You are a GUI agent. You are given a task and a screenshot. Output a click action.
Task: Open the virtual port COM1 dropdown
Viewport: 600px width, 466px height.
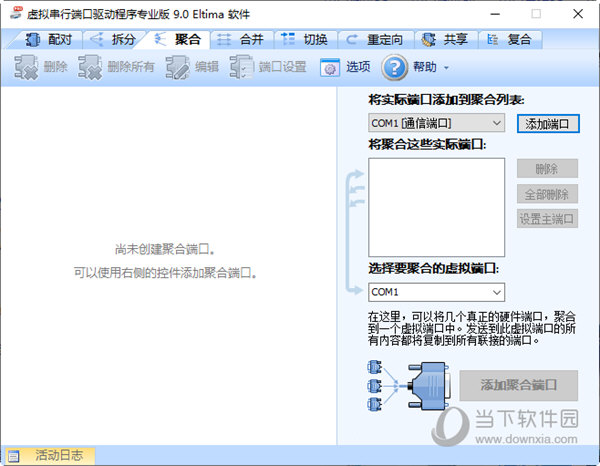click(497, 292)
